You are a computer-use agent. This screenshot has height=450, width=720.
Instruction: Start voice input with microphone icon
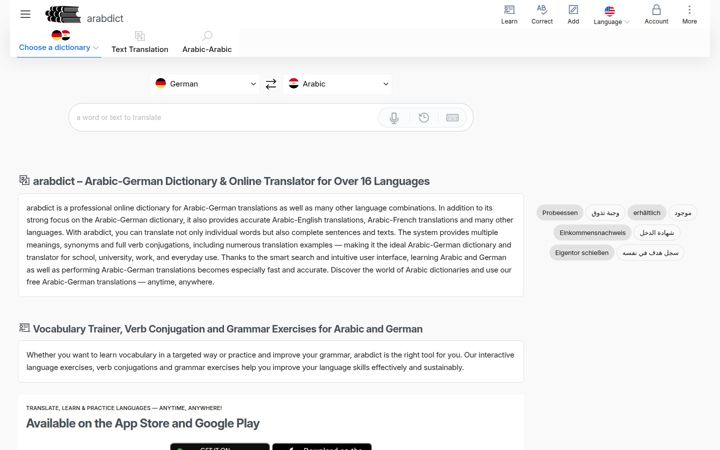(x=394, y=118)
